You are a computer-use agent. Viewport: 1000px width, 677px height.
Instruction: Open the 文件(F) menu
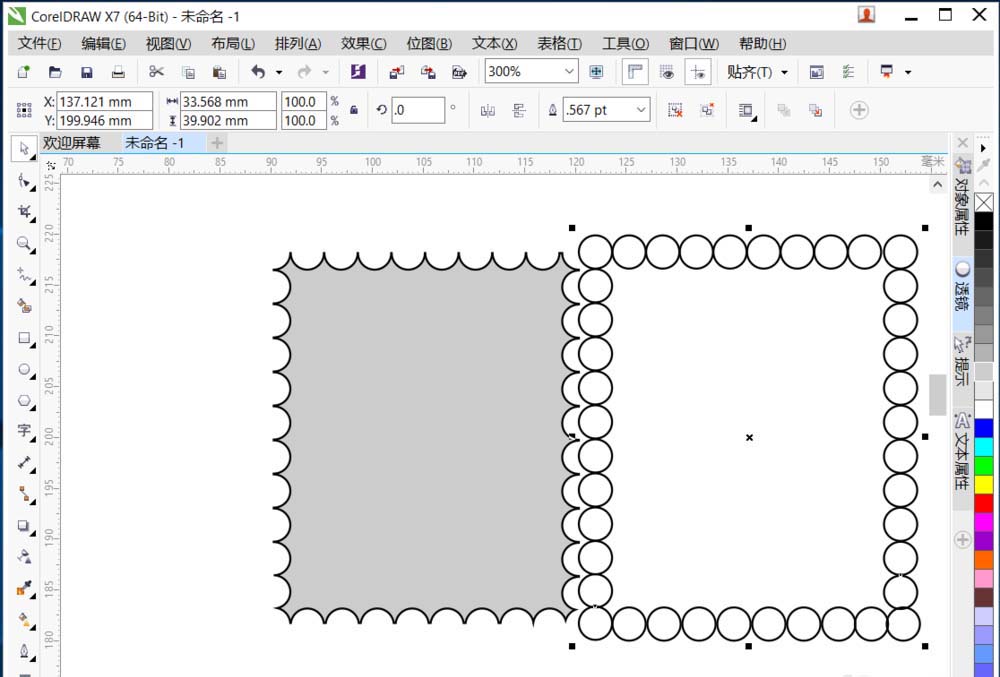pyautogui.click(x=38, y=43)
